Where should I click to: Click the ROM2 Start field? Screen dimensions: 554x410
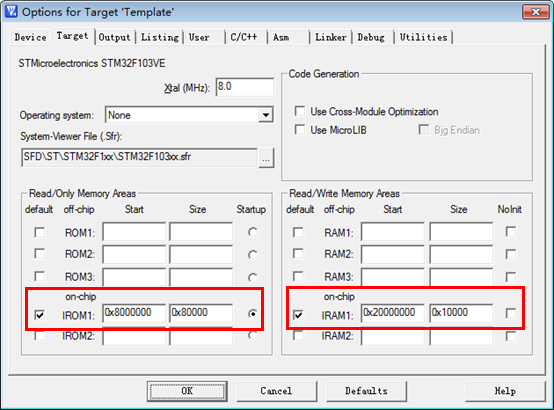[x=134, y=254]
